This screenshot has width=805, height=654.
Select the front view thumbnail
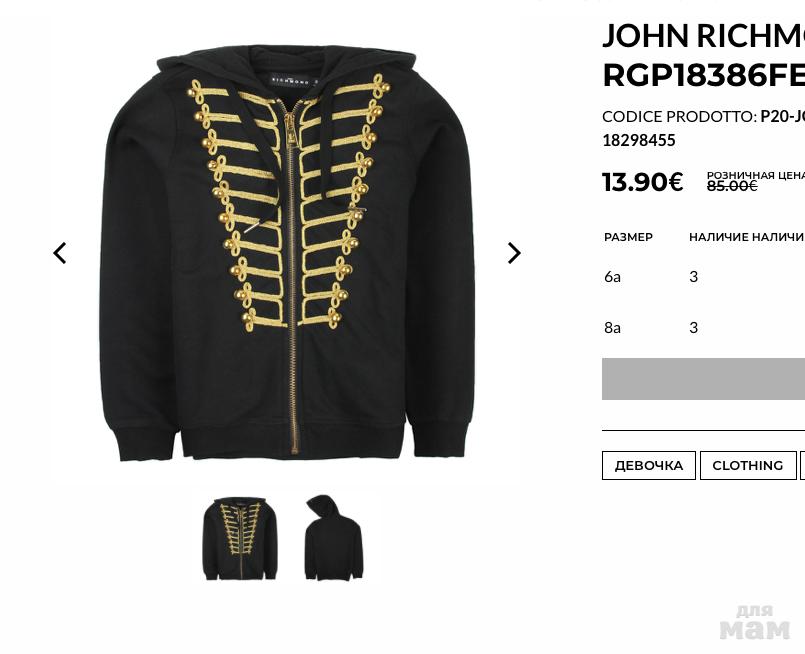pos(240,538)
